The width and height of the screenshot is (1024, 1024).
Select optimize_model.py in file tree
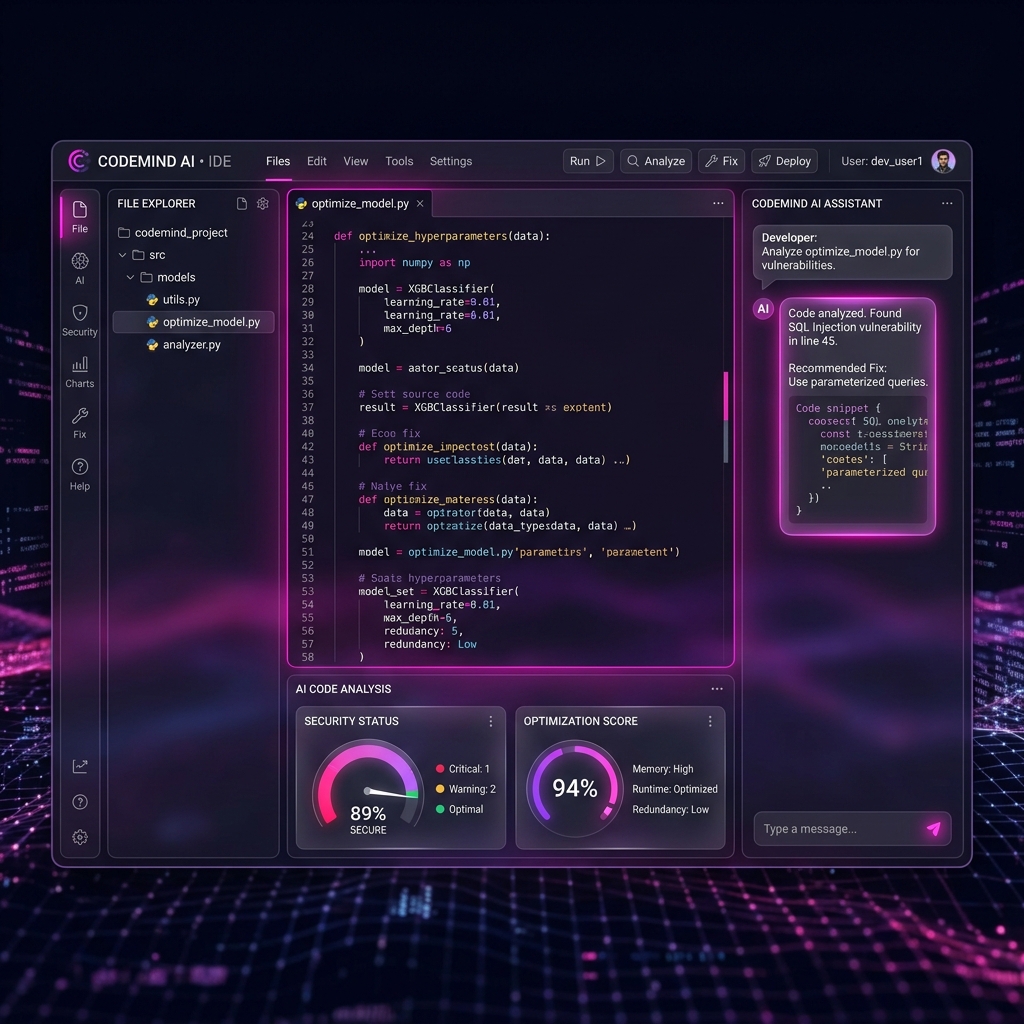coord(193,322)
